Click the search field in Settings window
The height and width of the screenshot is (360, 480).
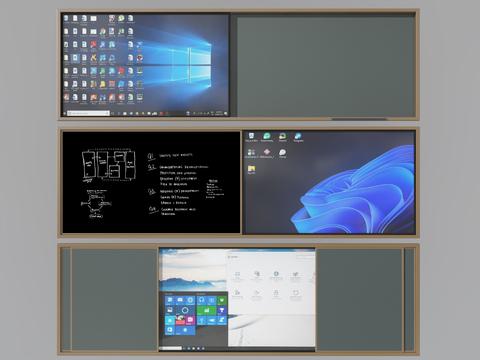click(x=306, y=257)
